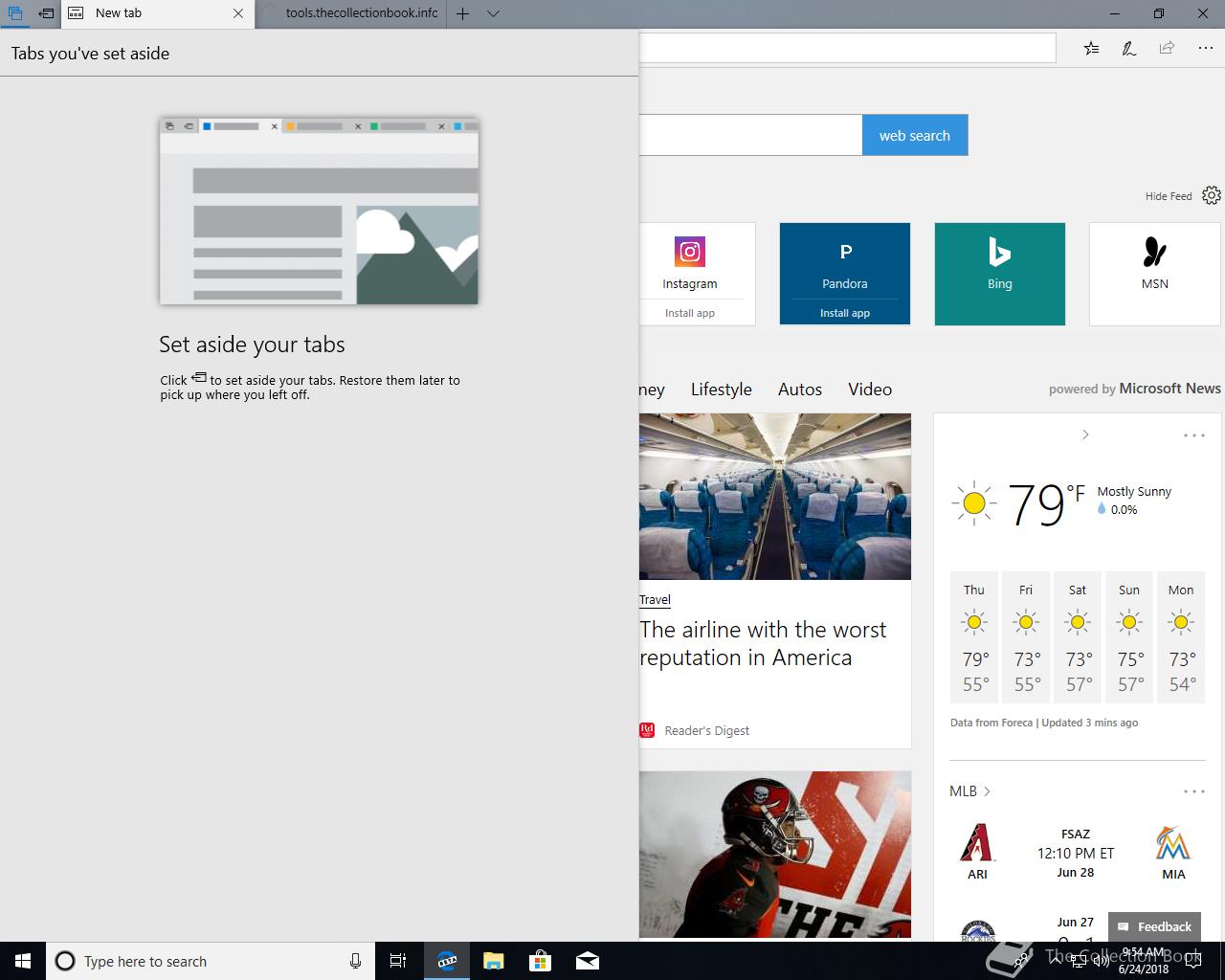Click Reader's Digest source label
The width and height of the screenshot is (1225, 980).
click(x=706, y=730)
